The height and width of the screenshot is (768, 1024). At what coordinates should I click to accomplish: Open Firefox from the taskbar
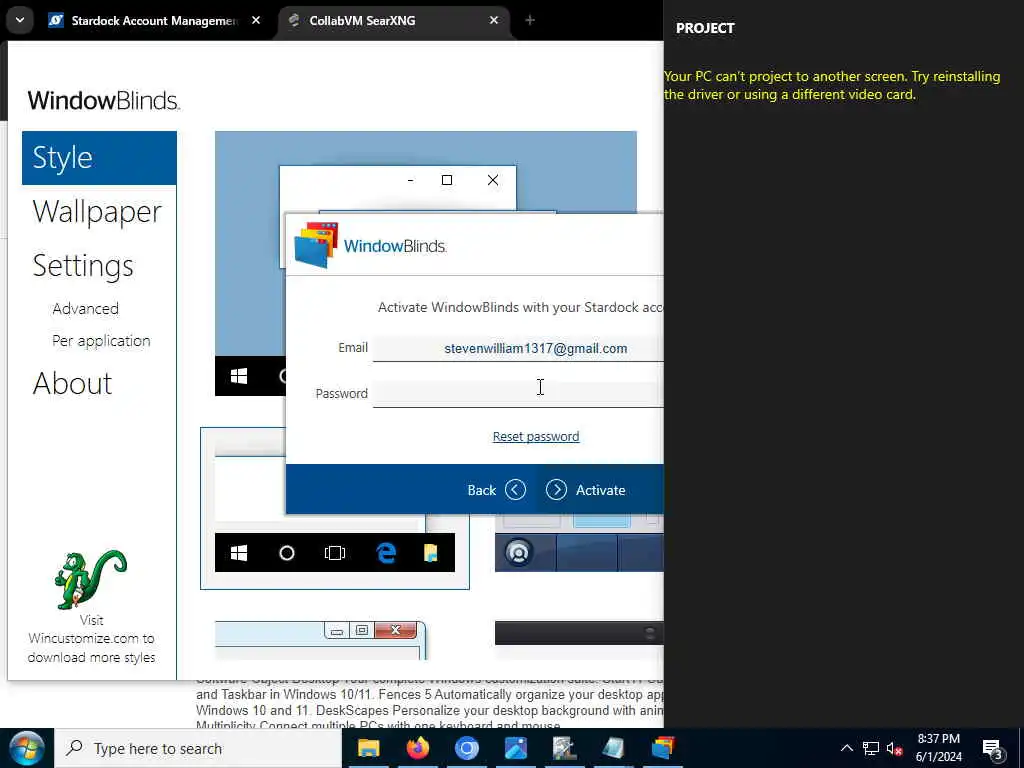pos(418,748)
